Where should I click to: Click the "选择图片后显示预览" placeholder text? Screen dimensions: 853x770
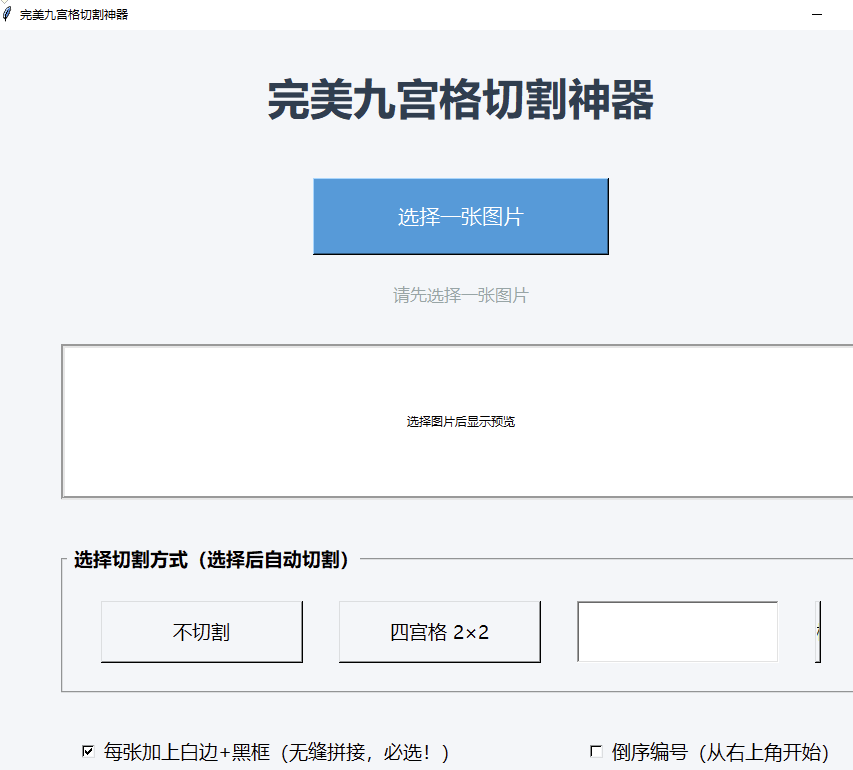[x=460, y=421]
